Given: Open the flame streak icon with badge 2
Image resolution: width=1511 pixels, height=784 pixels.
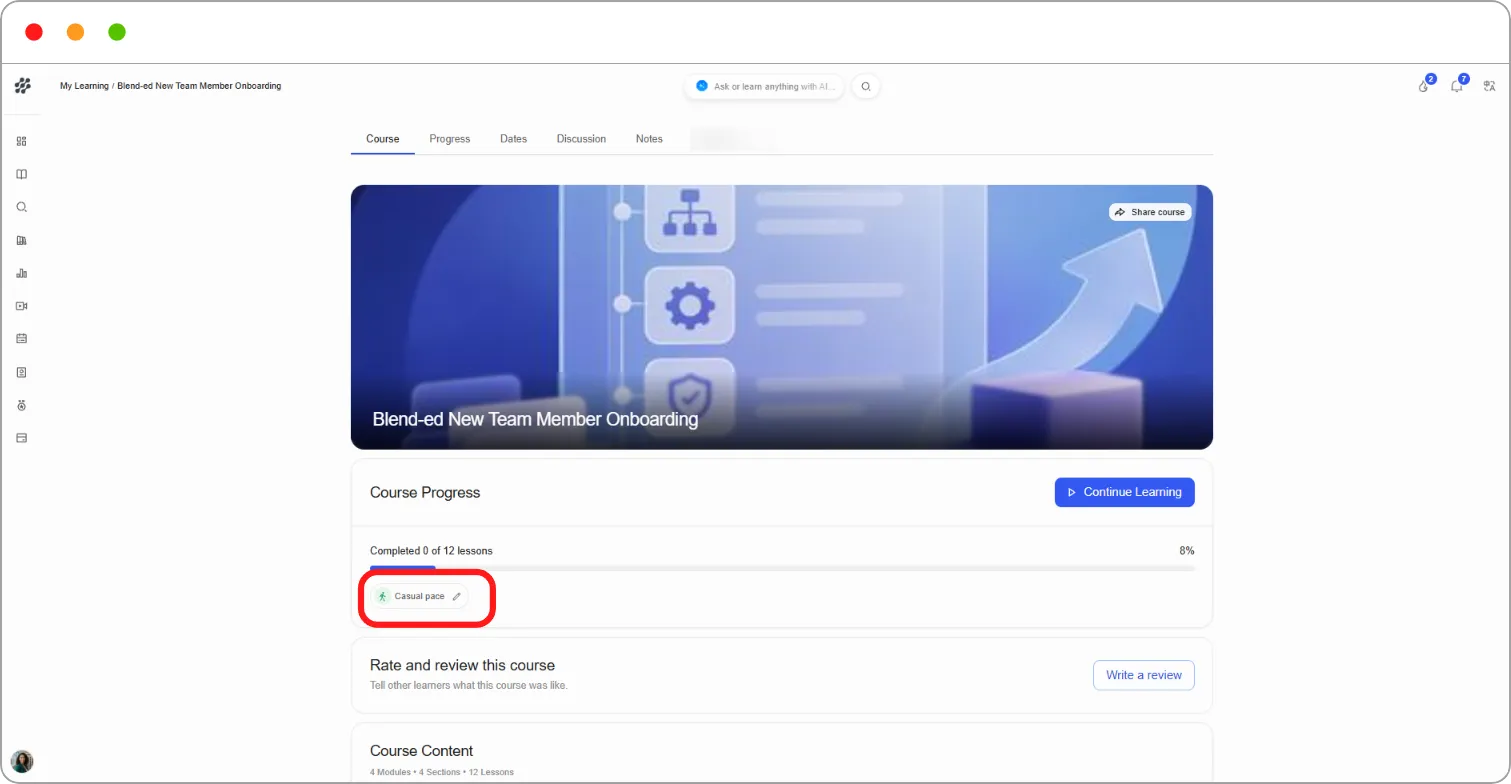Looking at the screenshot, I should tap(1425, 85).
